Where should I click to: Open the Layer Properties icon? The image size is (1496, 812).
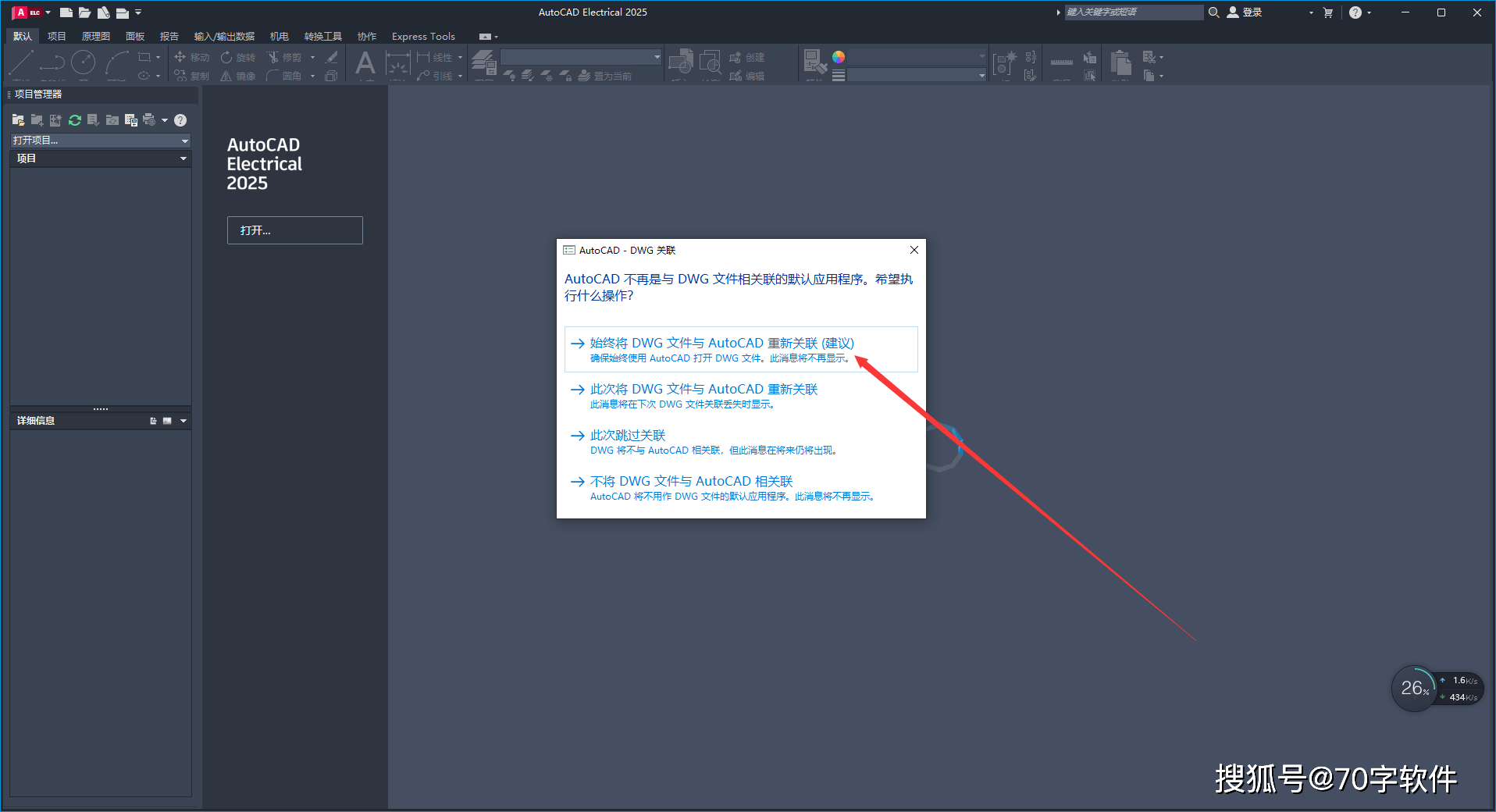[x=484, y=61]
